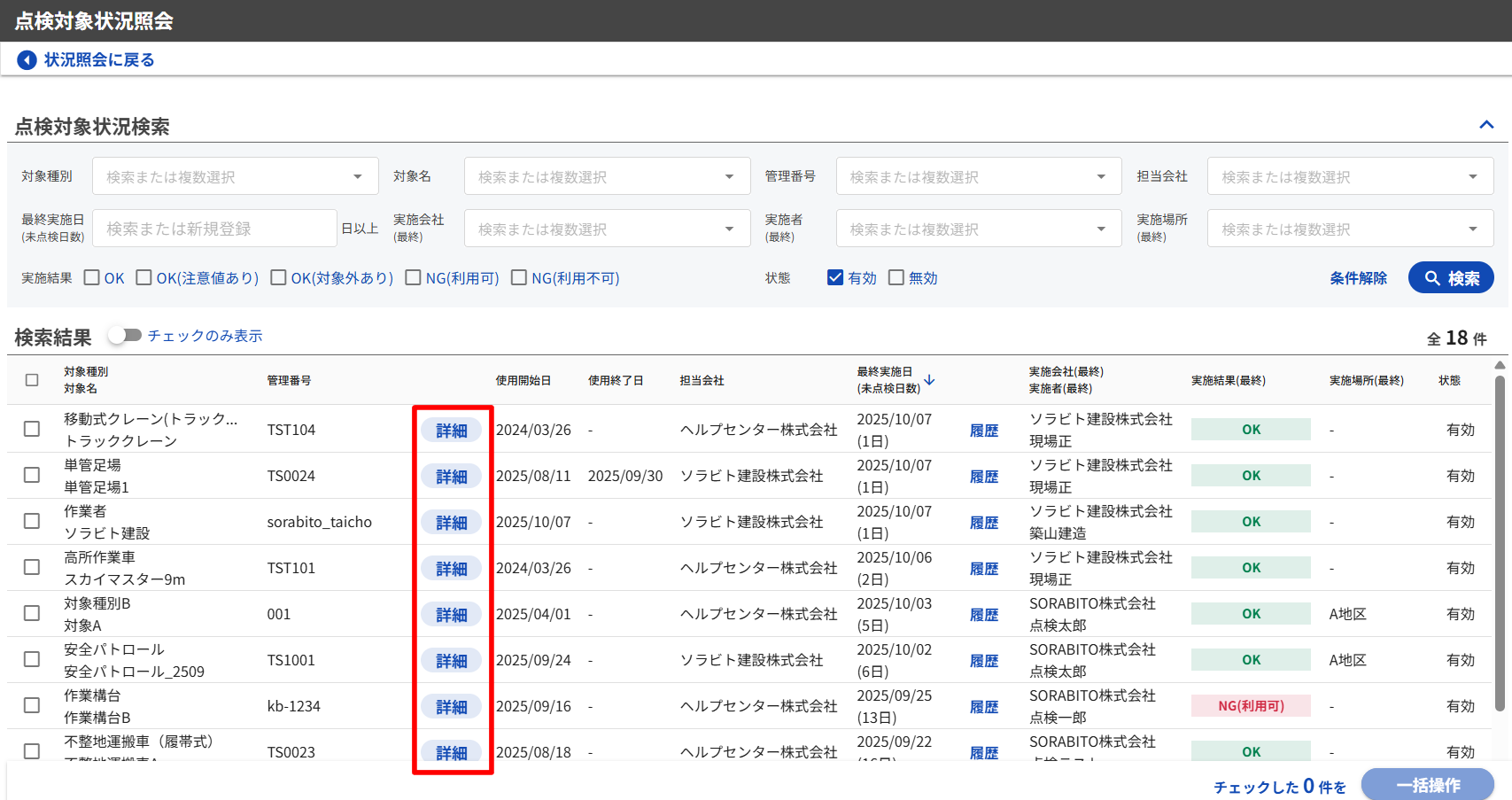Open the 対象種別 dropdown
1512x800 pixels.
point(235,177)
